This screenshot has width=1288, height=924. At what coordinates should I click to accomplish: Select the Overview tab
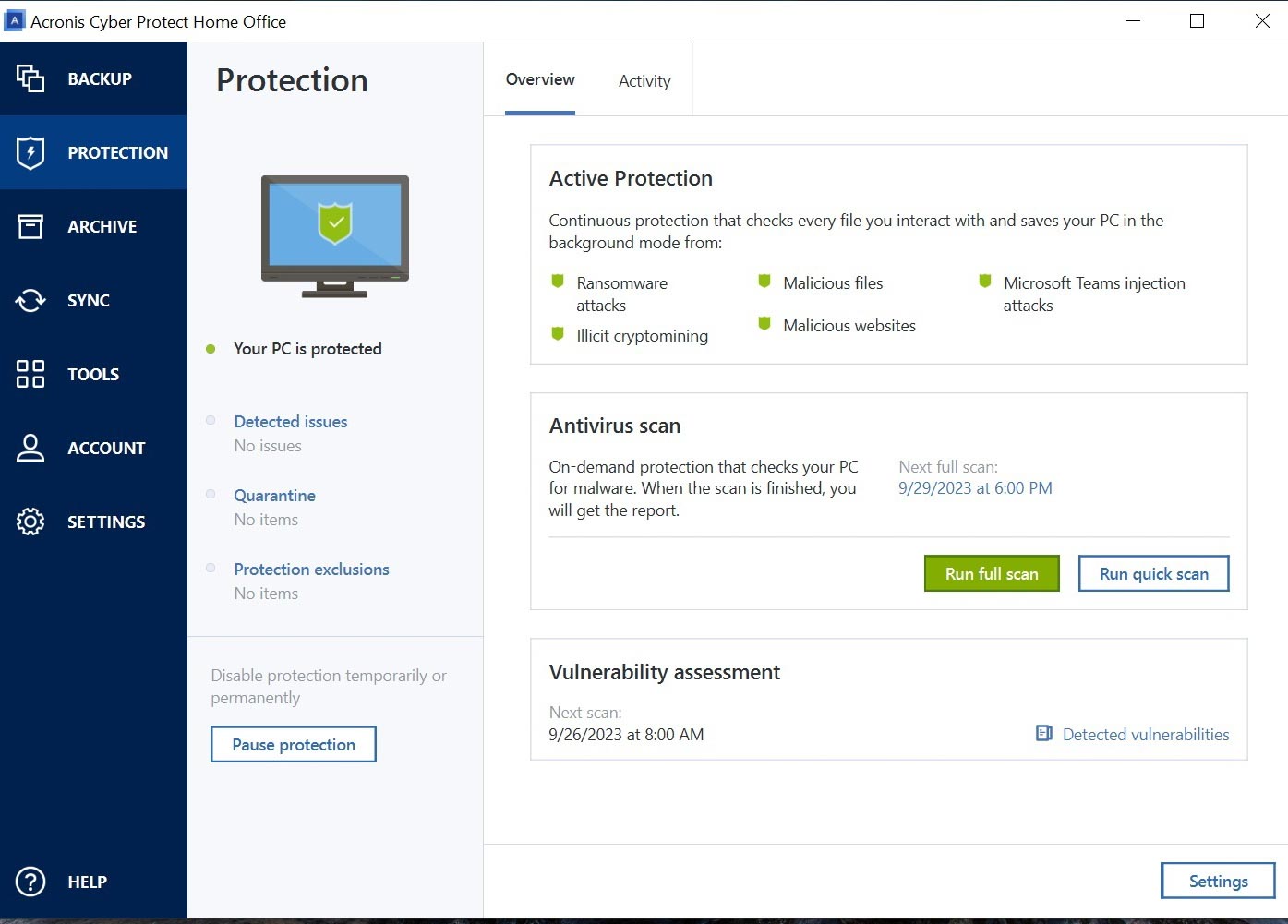(540, 80)
